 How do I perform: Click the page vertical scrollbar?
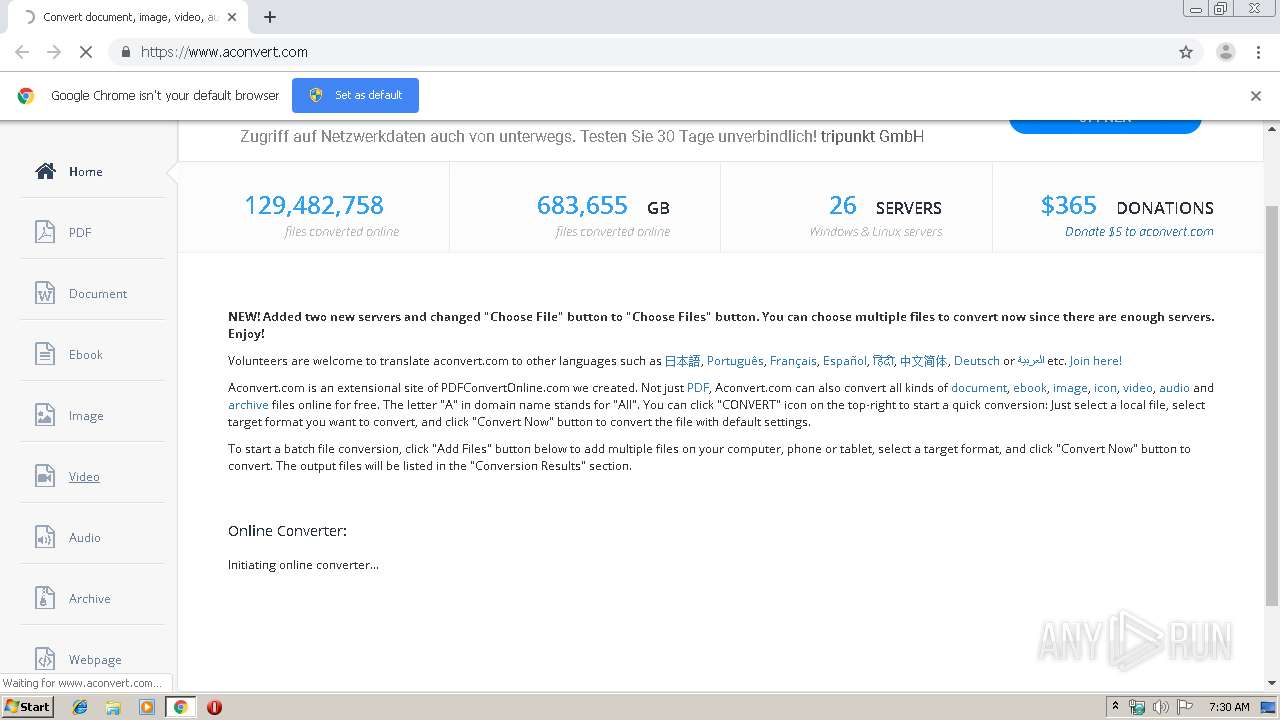pos(1272,405)
